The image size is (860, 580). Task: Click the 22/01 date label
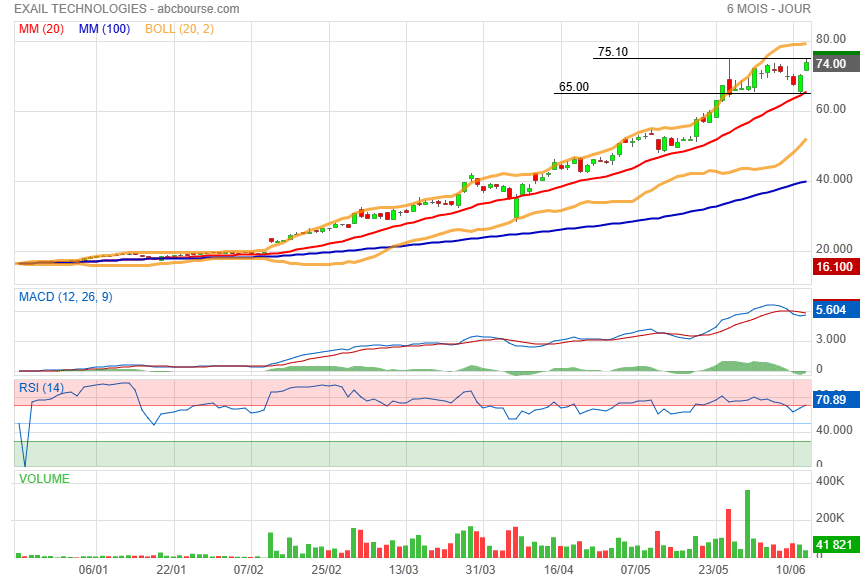(171, 570)
